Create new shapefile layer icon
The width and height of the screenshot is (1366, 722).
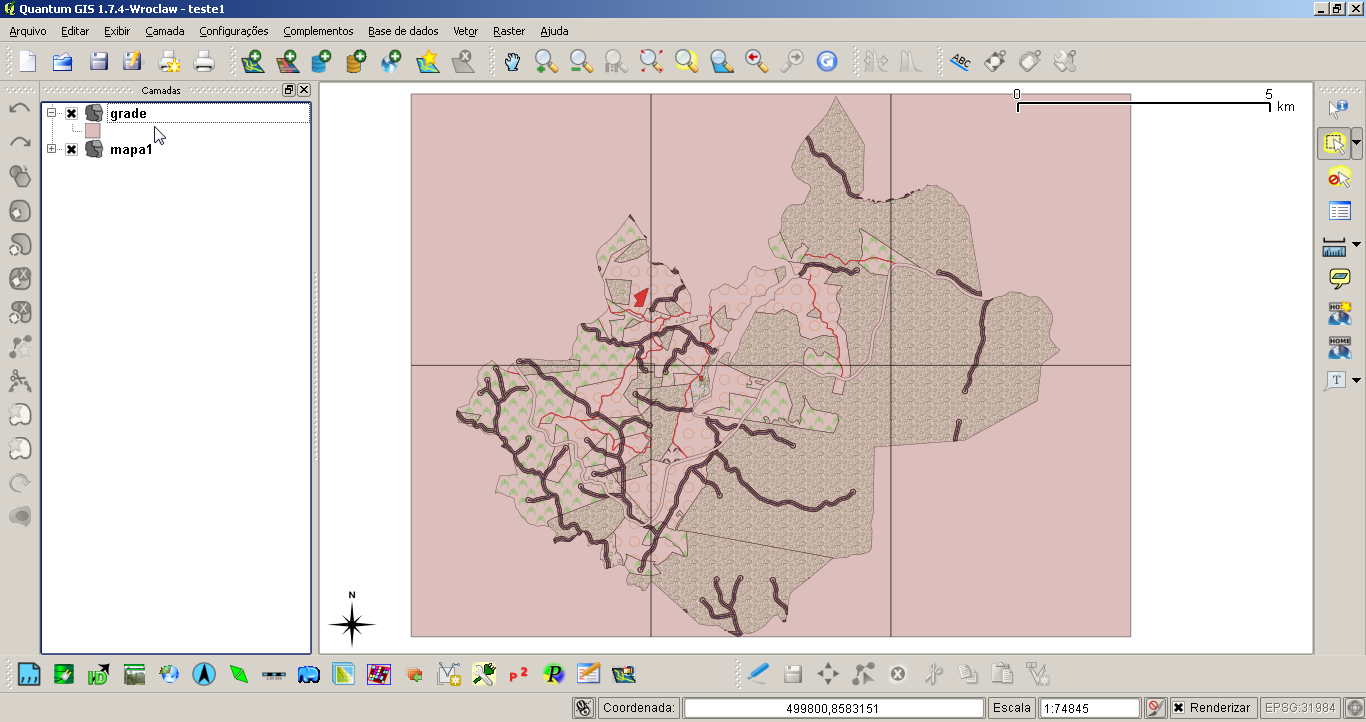point(427,62)
